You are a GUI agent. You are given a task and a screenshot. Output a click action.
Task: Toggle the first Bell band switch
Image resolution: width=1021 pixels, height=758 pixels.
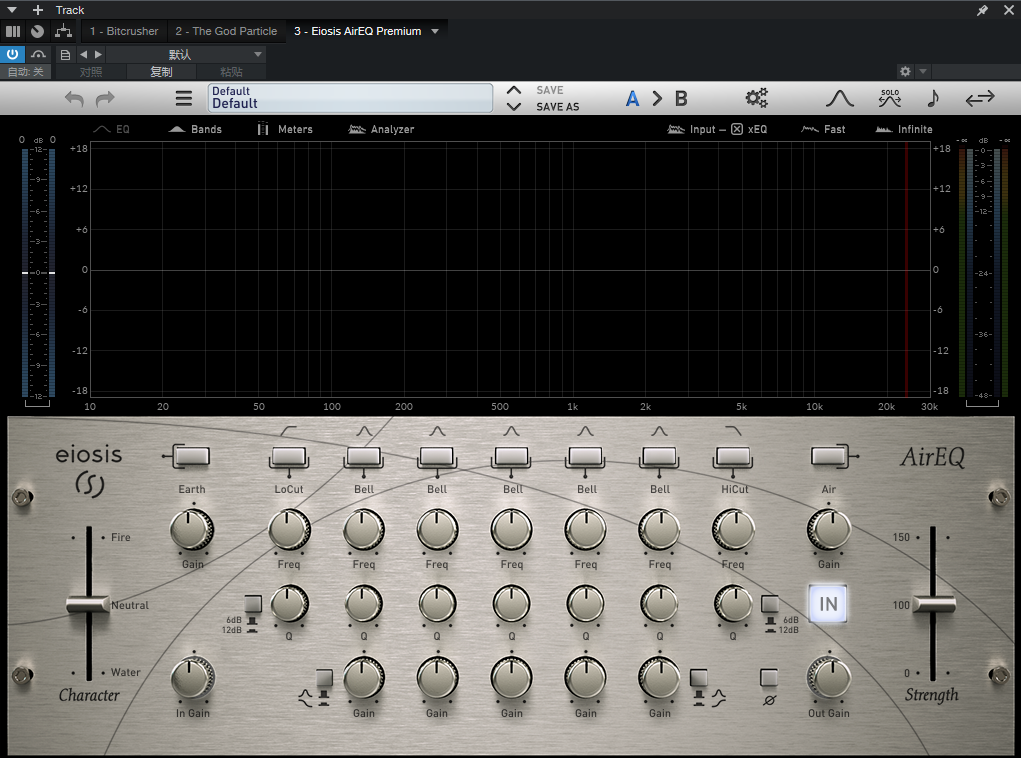[x=363, y=456]
